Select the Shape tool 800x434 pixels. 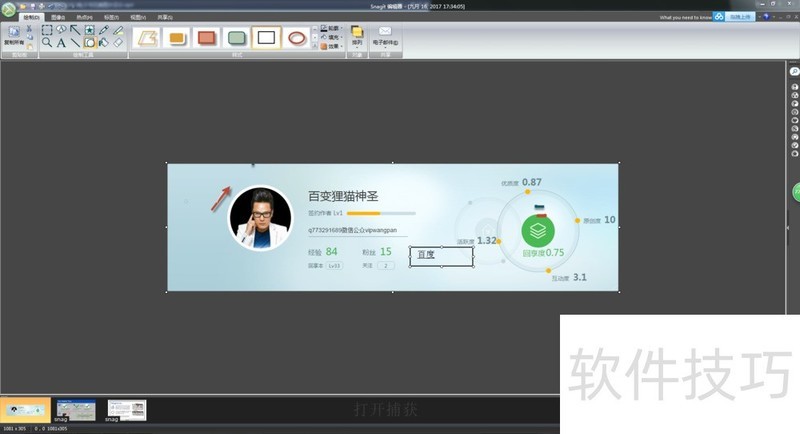[x=89, y=43]
